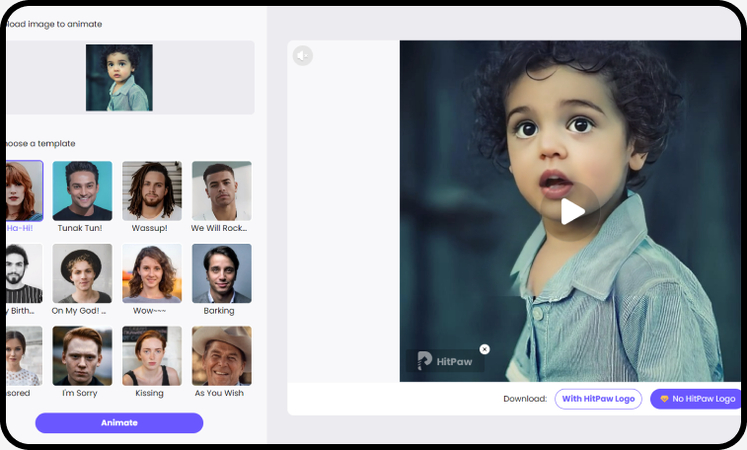
Task: Select the Wassup! template
Action: (152, 191)
